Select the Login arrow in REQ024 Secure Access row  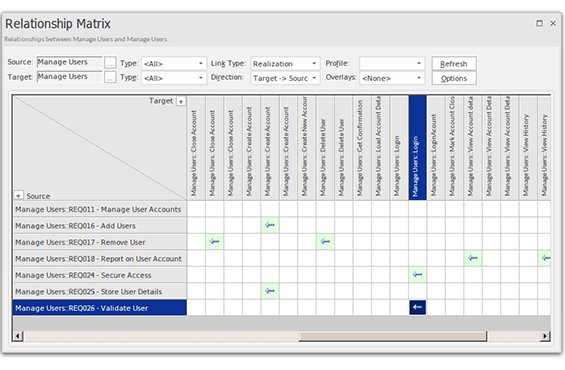click(x=418, y=275)
